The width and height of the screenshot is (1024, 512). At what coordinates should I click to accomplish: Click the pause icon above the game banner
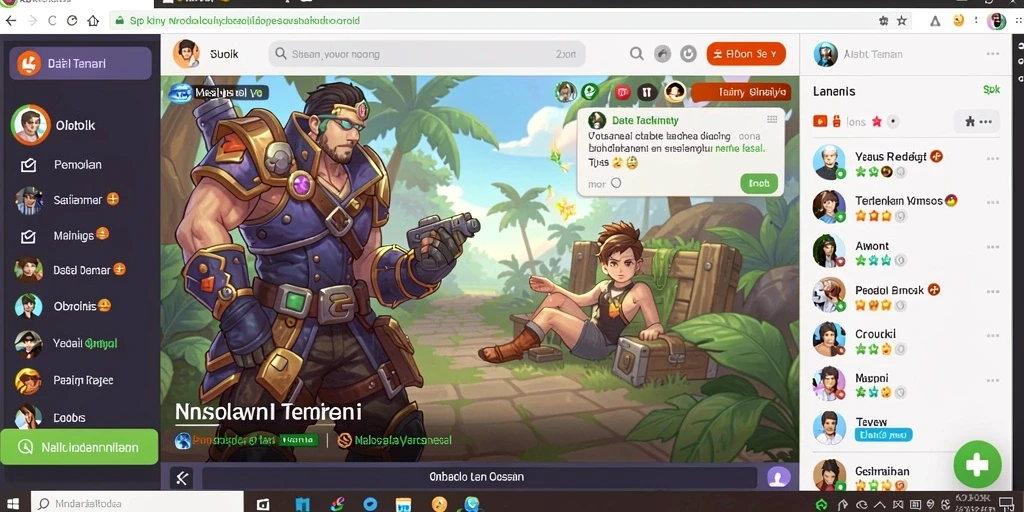[x=646, y=92]
